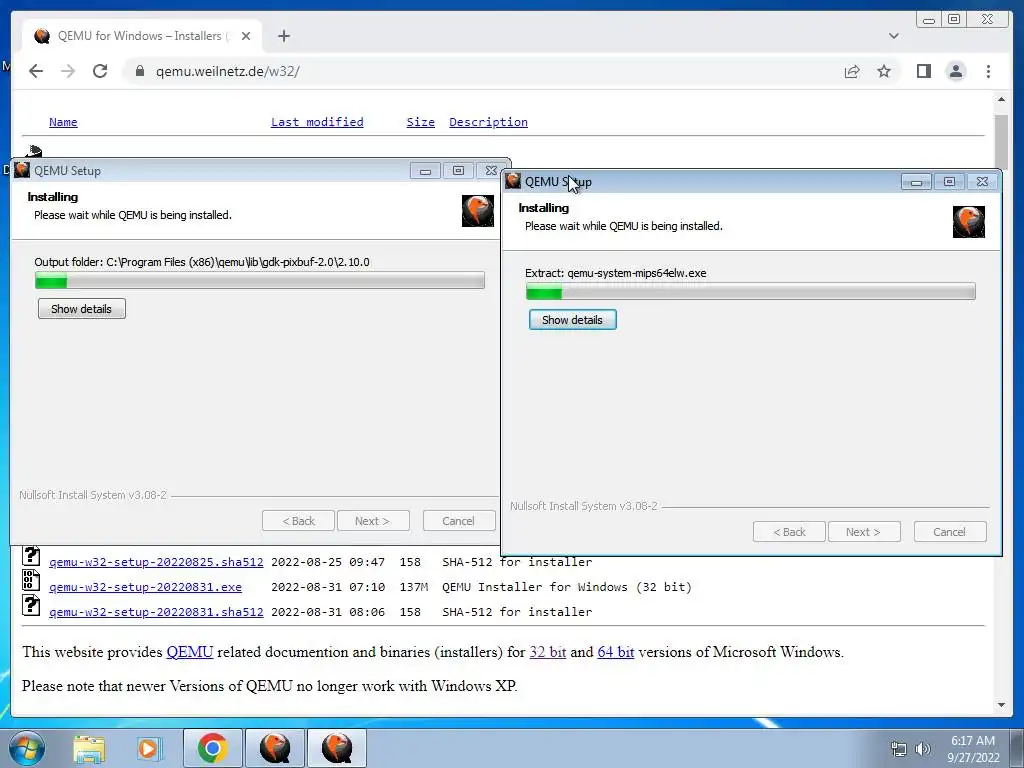Follow the 32 bit link
The image size is (1024, 768).
pos(547,652)
